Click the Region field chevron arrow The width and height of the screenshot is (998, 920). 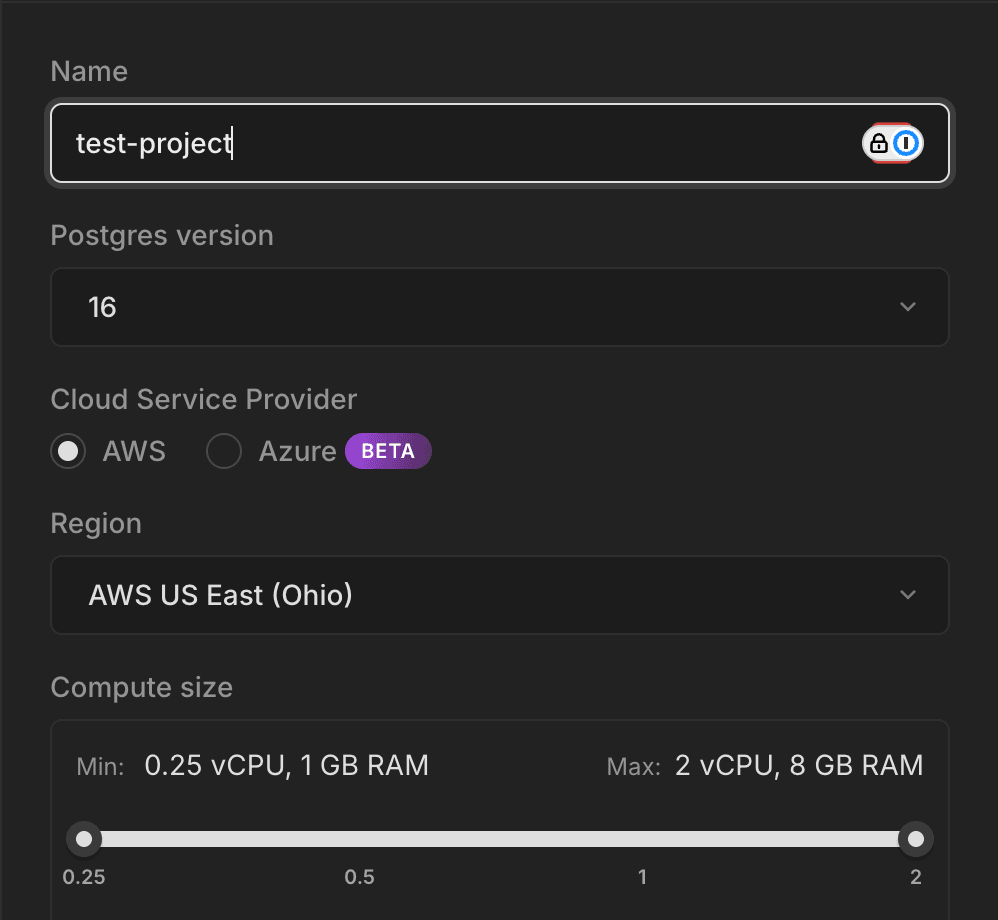(907, 595)
